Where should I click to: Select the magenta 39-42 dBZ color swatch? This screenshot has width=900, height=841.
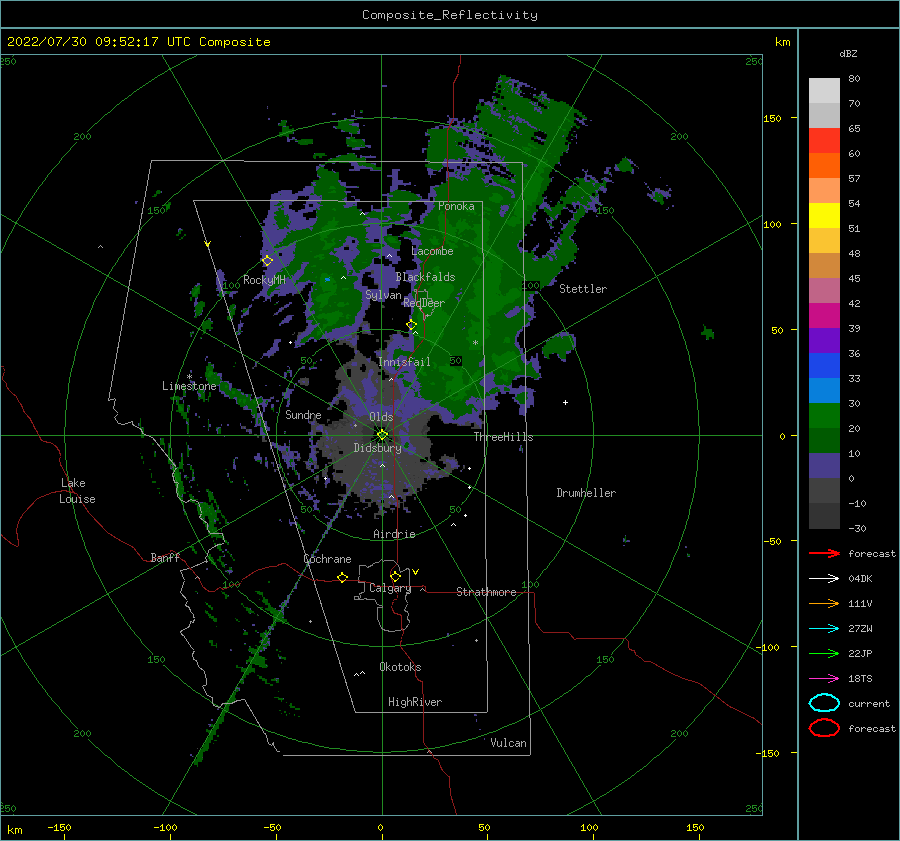click(x=824, y=316)
